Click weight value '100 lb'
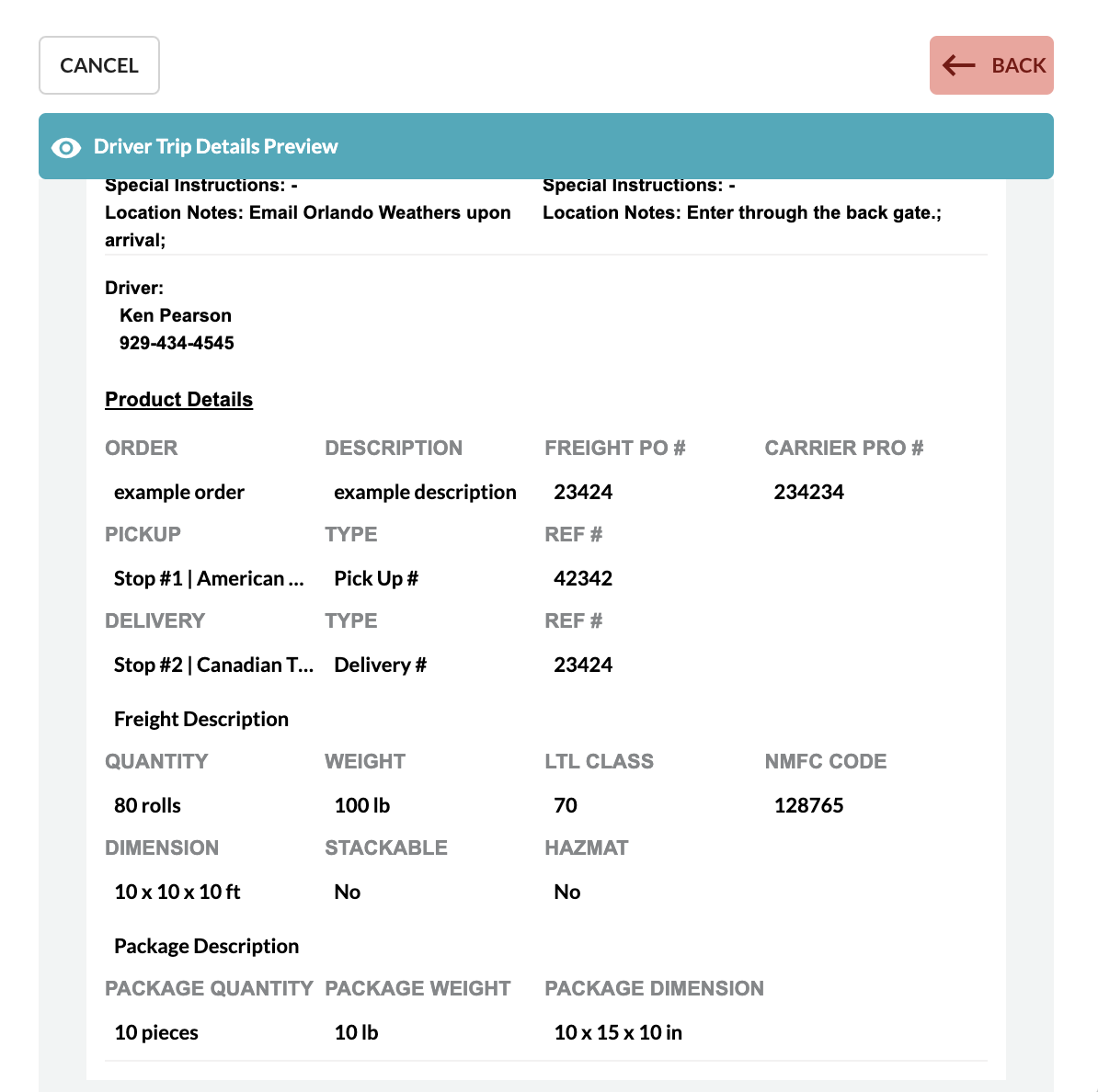This screenshot has width=1098, height=1092. tap(362, 805)
